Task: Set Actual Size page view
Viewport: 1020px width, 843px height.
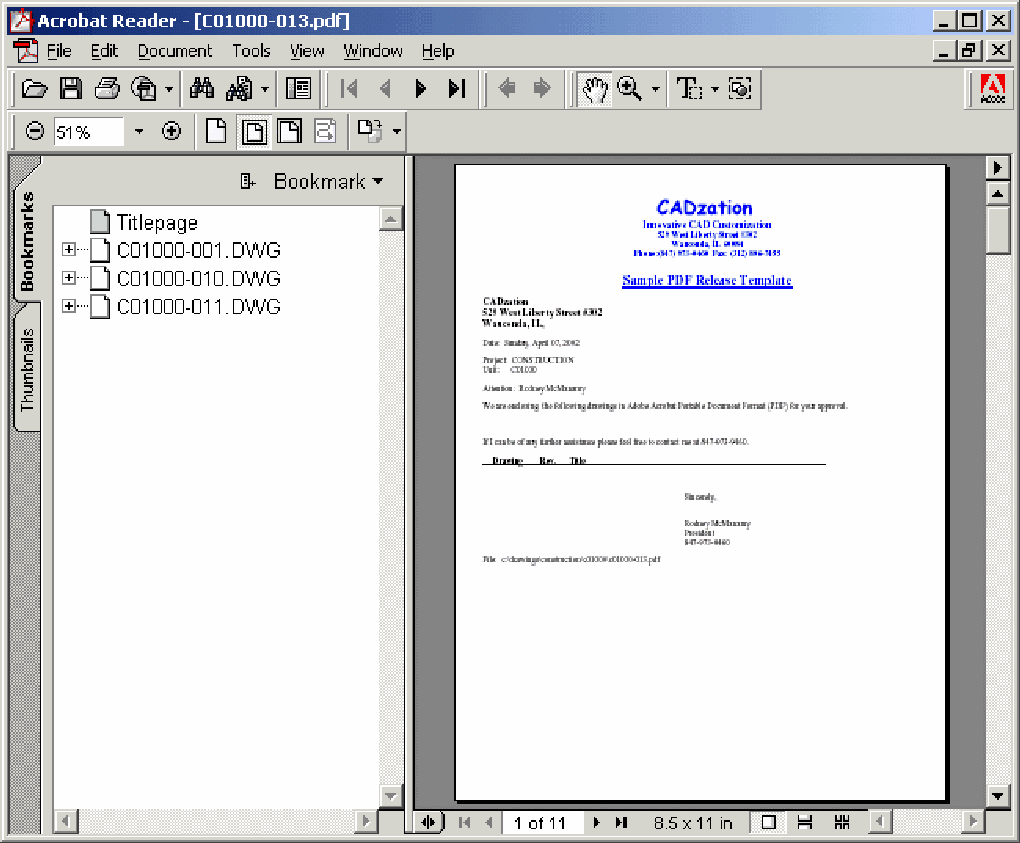Action: (x=216, y=131)
